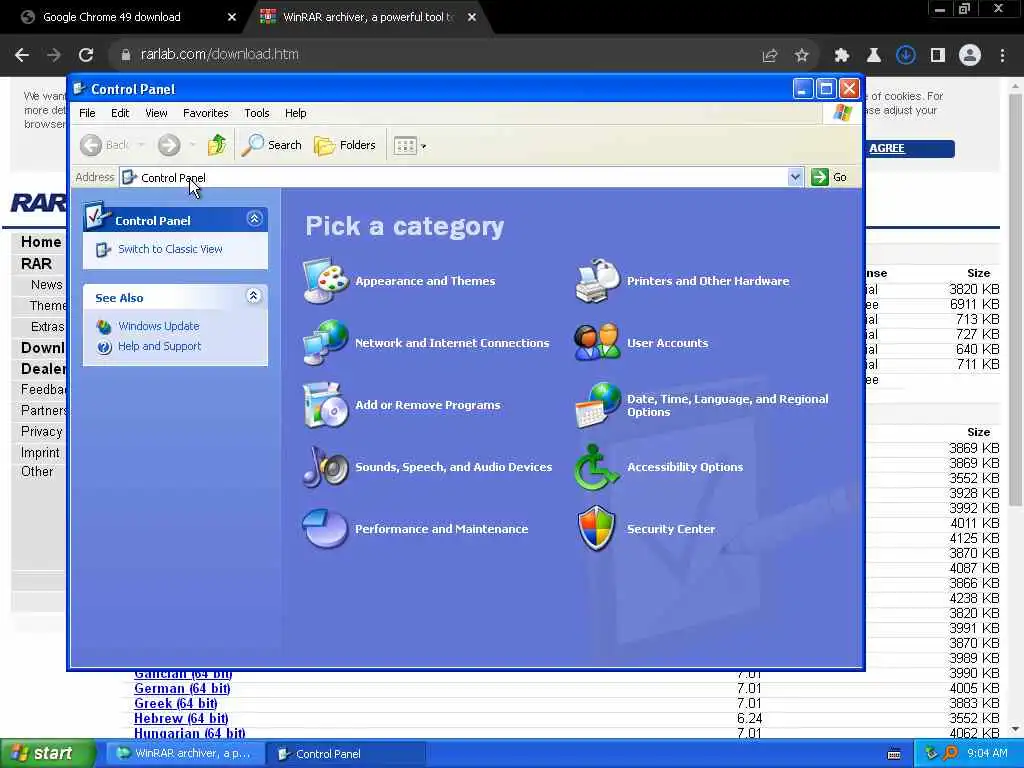Open Chrome profile avatar icon
Viewport: 1024px width, 768px height.
pos(970,56)
